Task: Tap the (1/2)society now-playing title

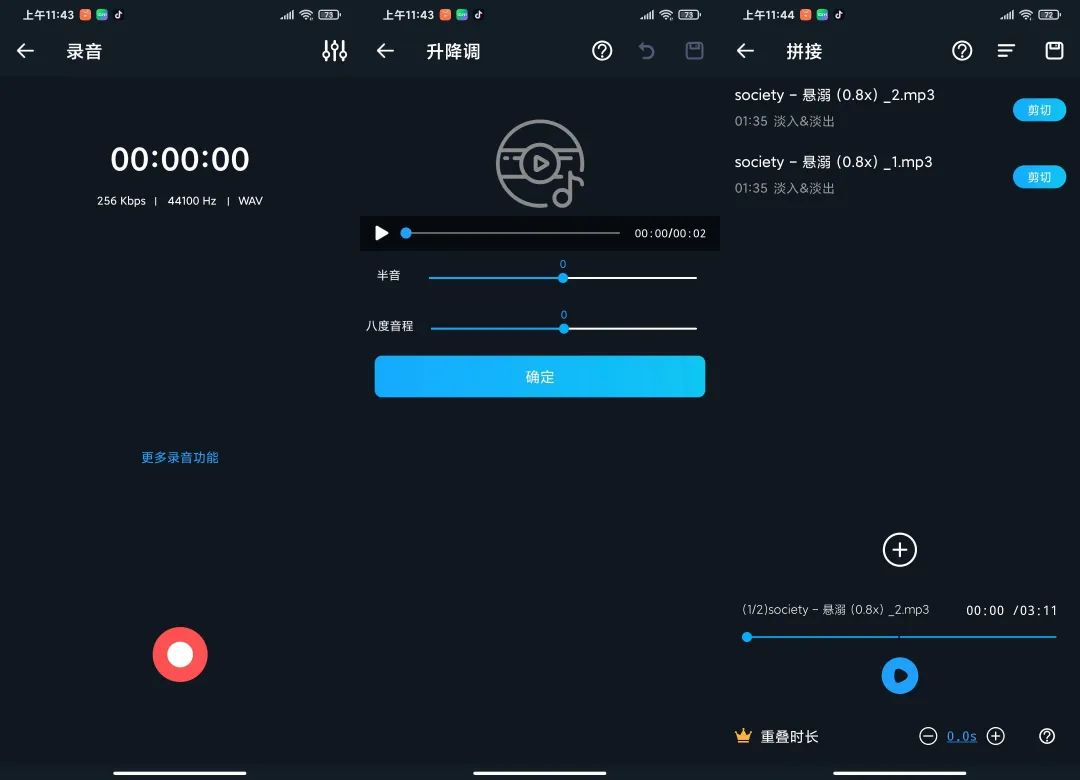Action: pyautogui.click(x=835, y=610)
